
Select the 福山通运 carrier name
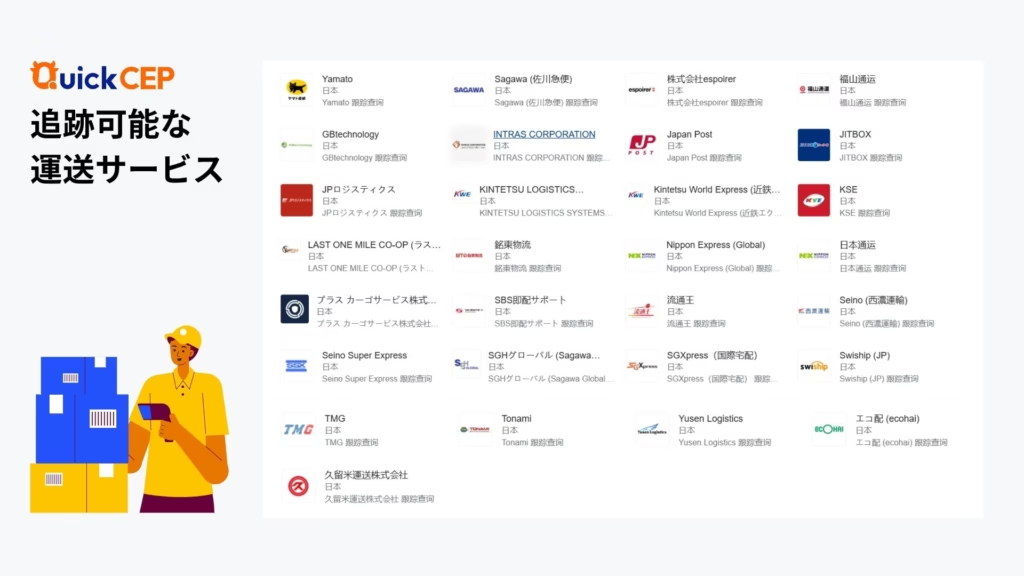tap(857, 79)
